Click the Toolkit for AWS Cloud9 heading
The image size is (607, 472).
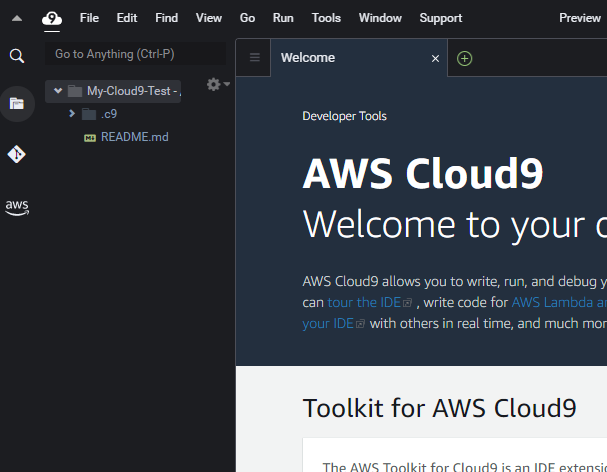click(439, 408)
